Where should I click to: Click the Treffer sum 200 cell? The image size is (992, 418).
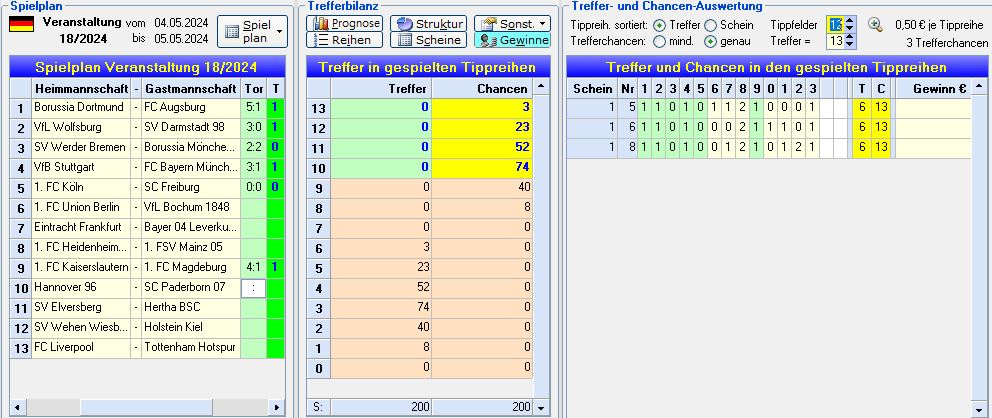point(381,407)
